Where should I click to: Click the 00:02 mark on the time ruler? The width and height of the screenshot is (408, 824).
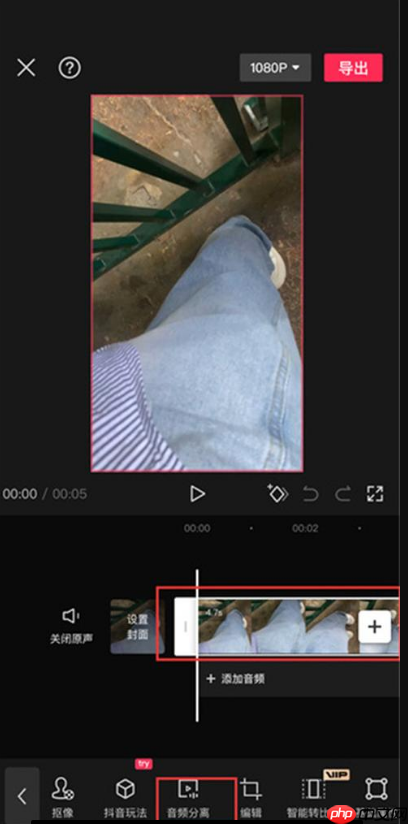point(305,528)
